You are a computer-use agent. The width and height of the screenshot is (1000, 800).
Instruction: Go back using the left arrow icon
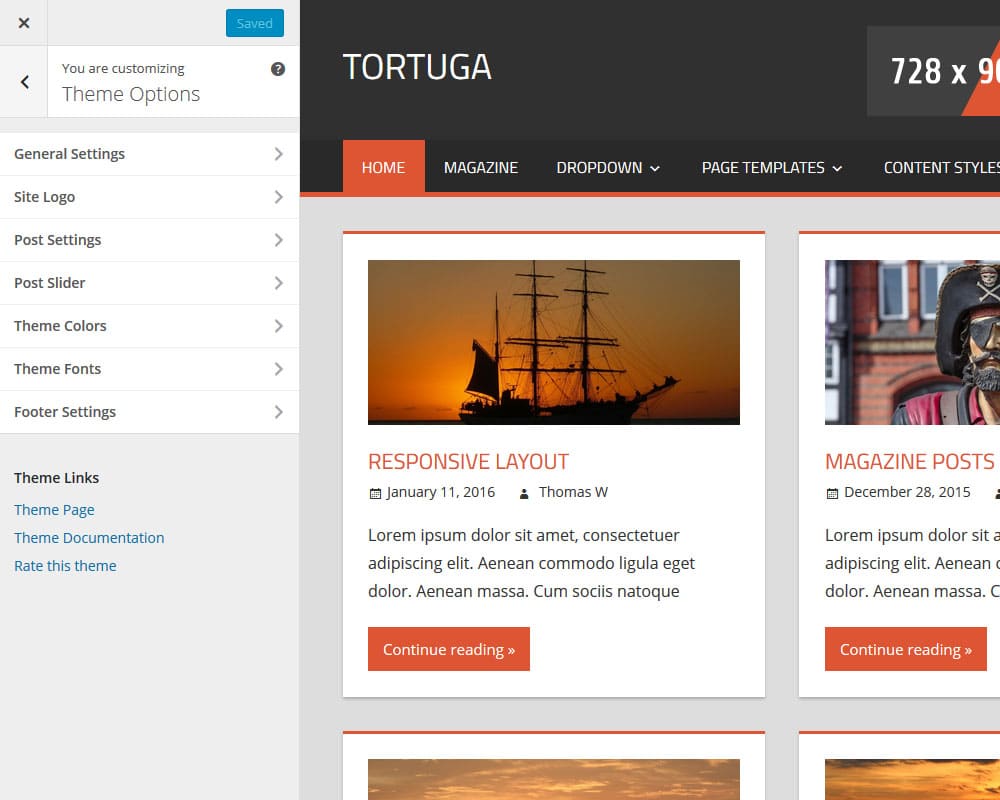[24, 82]
